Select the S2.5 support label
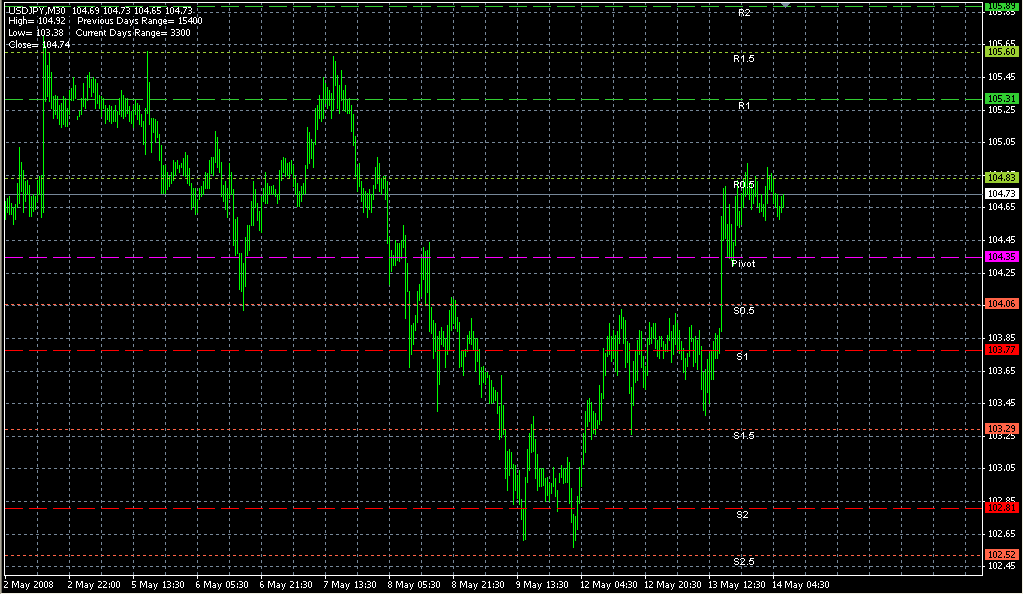Screen dimensions: 1024x594 pyautogui.click(x=743, y=561)
